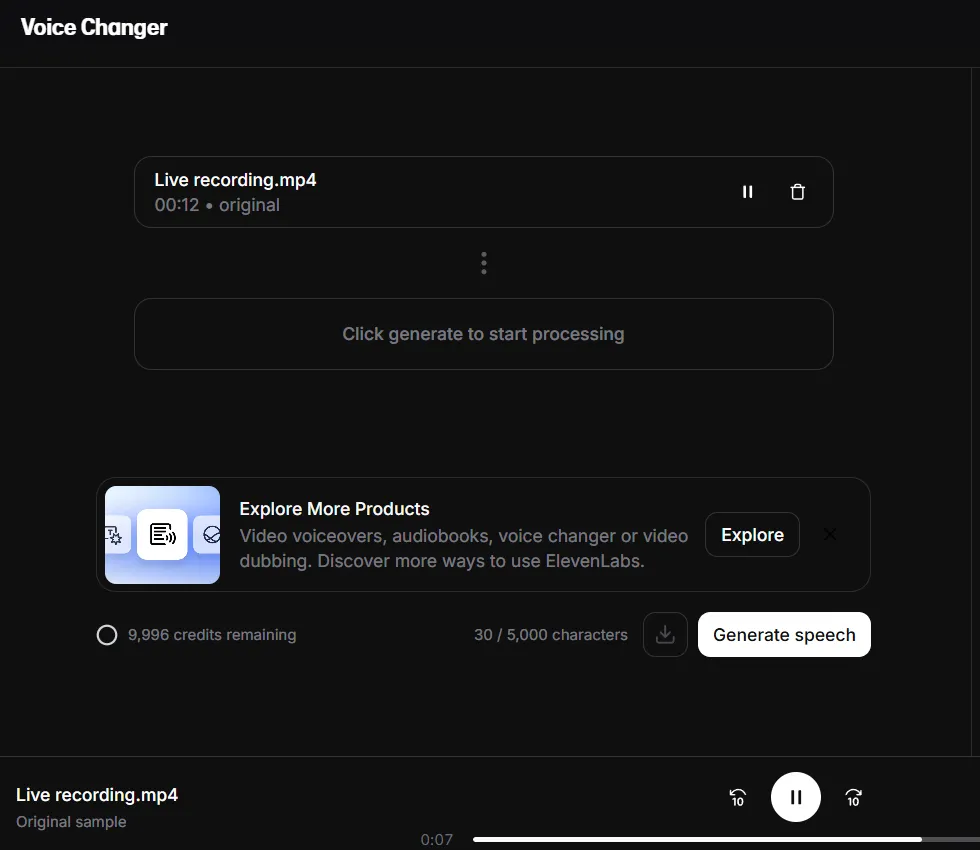
Task: Click the playback progress bar in the player
Action: [x=700, y=839]
